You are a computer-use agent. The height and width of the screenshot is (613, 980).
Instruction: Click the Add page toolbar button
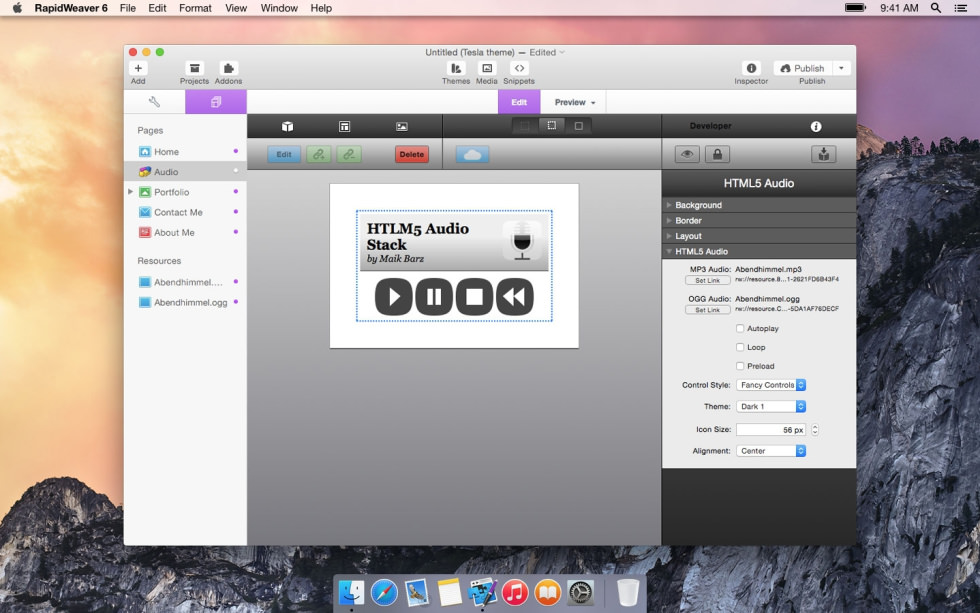138,69
